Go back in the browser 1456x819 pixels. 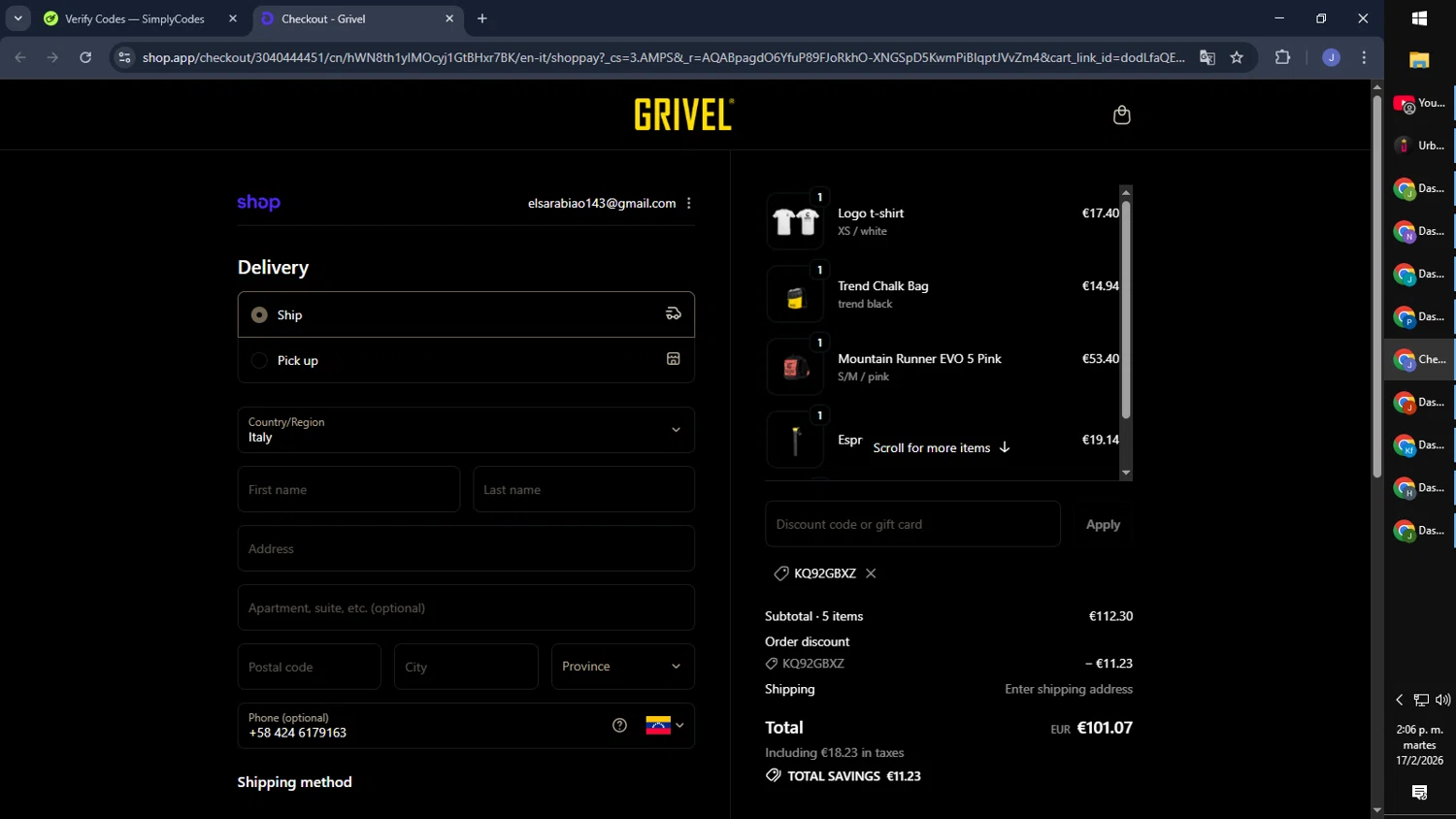point(20,57)
